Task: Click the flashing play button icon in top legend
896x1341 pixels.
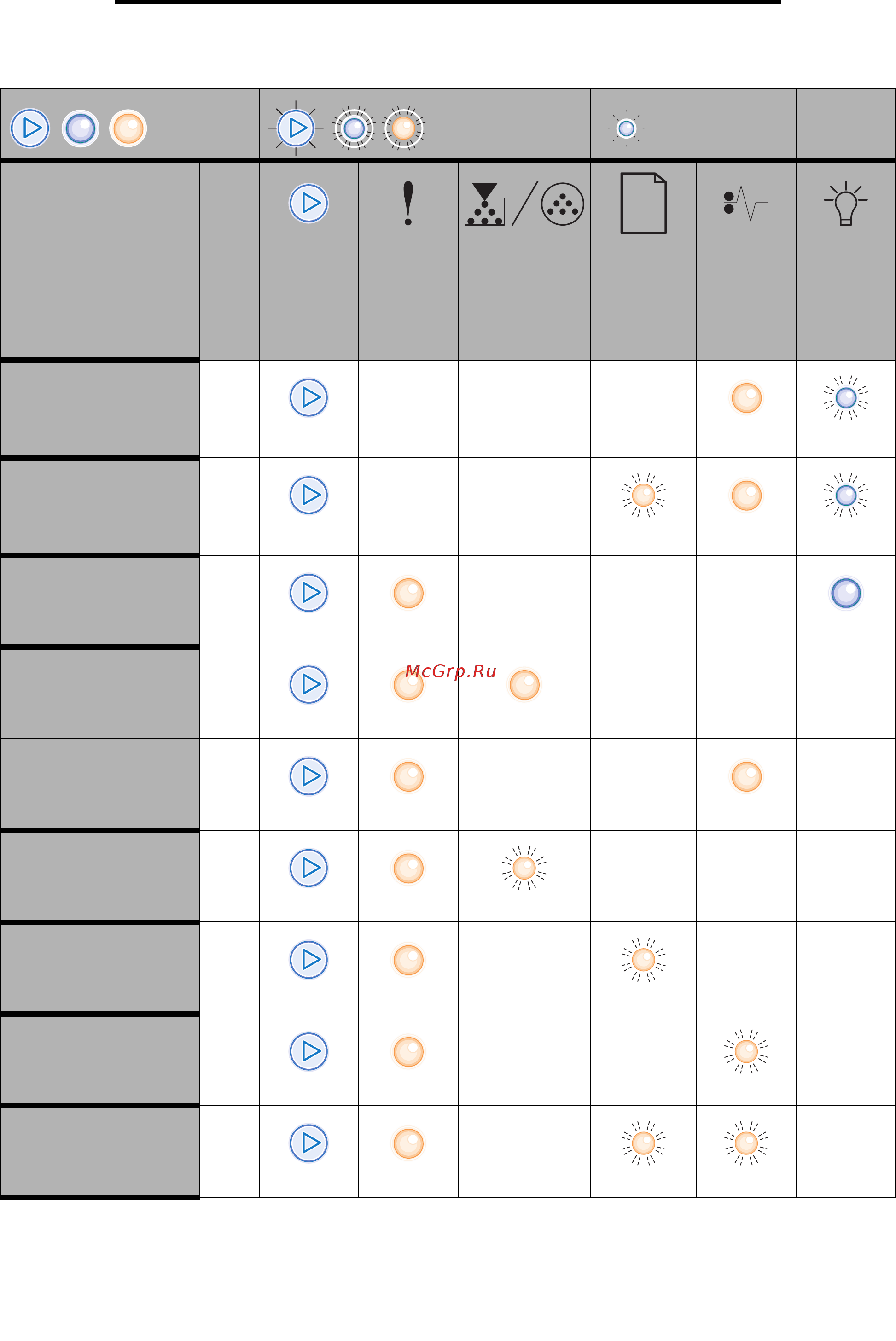Action: tap(296, 128)
